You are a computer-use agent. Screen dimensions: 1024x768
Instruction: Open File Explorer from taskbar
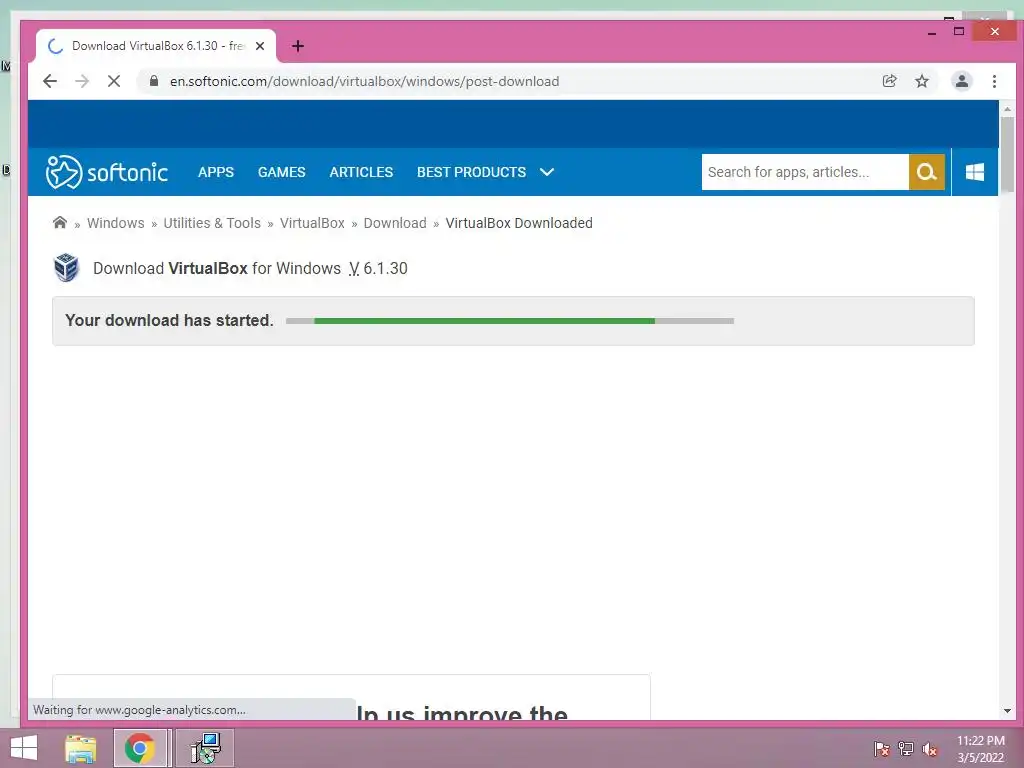click(x=80, y=748)
